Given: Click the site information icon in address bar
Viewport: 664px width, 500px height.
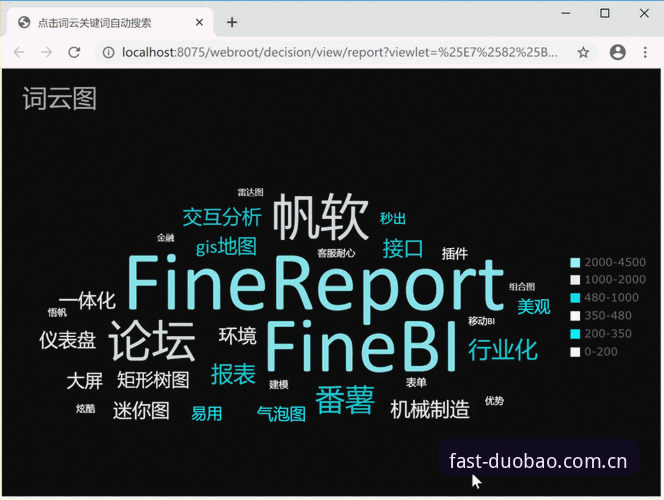Looking at the screenshot, I should click(x=109, y=52).
